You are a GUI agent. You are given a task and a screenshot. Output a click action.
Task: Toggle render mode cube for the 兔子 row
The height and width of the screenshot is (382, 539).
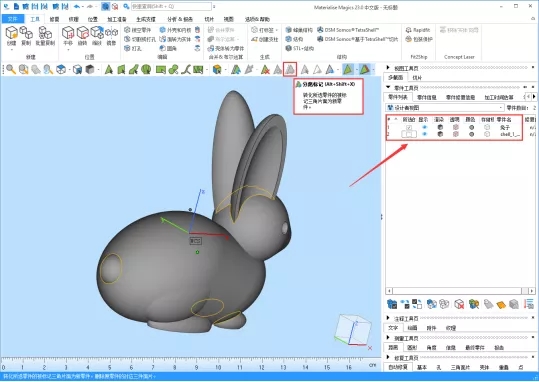[440, 127]
